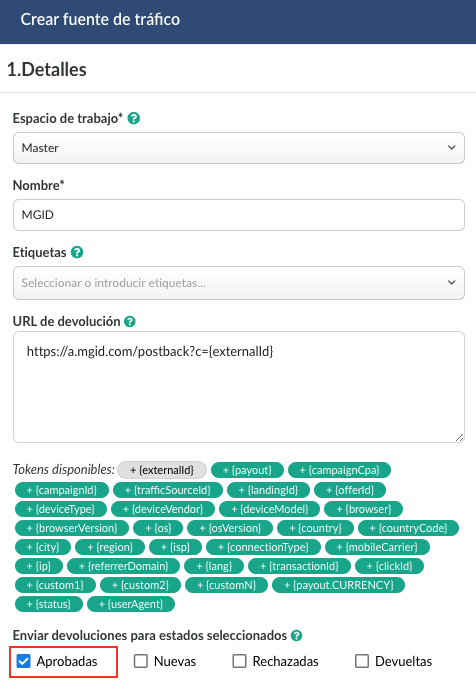Check the Rechazadas checkbox
Screen dimensions: 476x689
[239, 661]
